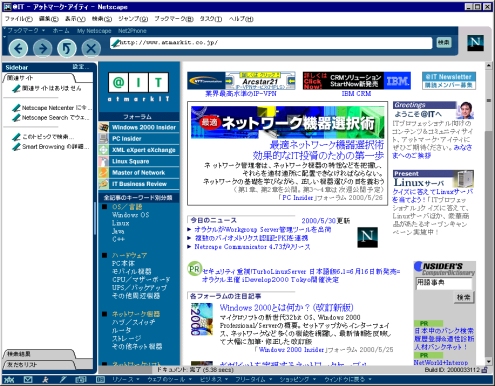Click the @IT atmarkIT logo
This screenshot has height=386, width=495.
point(139,87)
